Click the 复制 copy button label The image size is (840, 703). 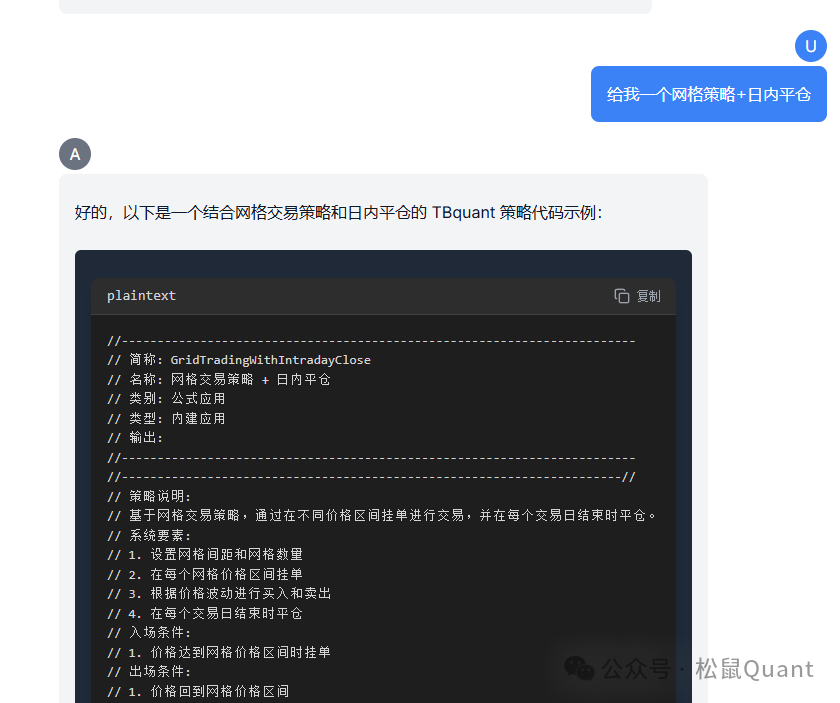click(648, 296)
